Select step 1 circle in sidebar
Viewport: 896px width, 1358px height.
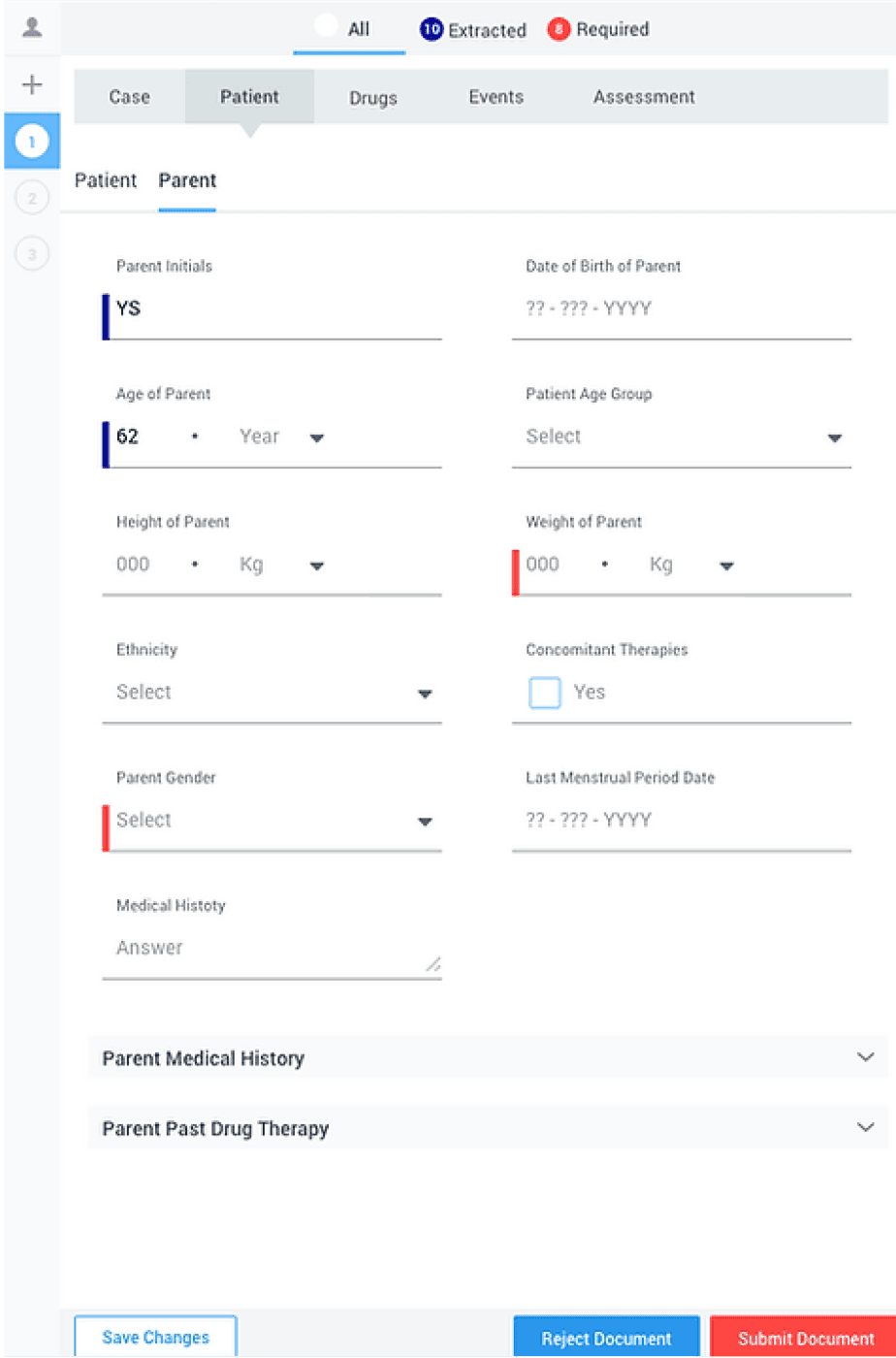click(x=32, y=143)
